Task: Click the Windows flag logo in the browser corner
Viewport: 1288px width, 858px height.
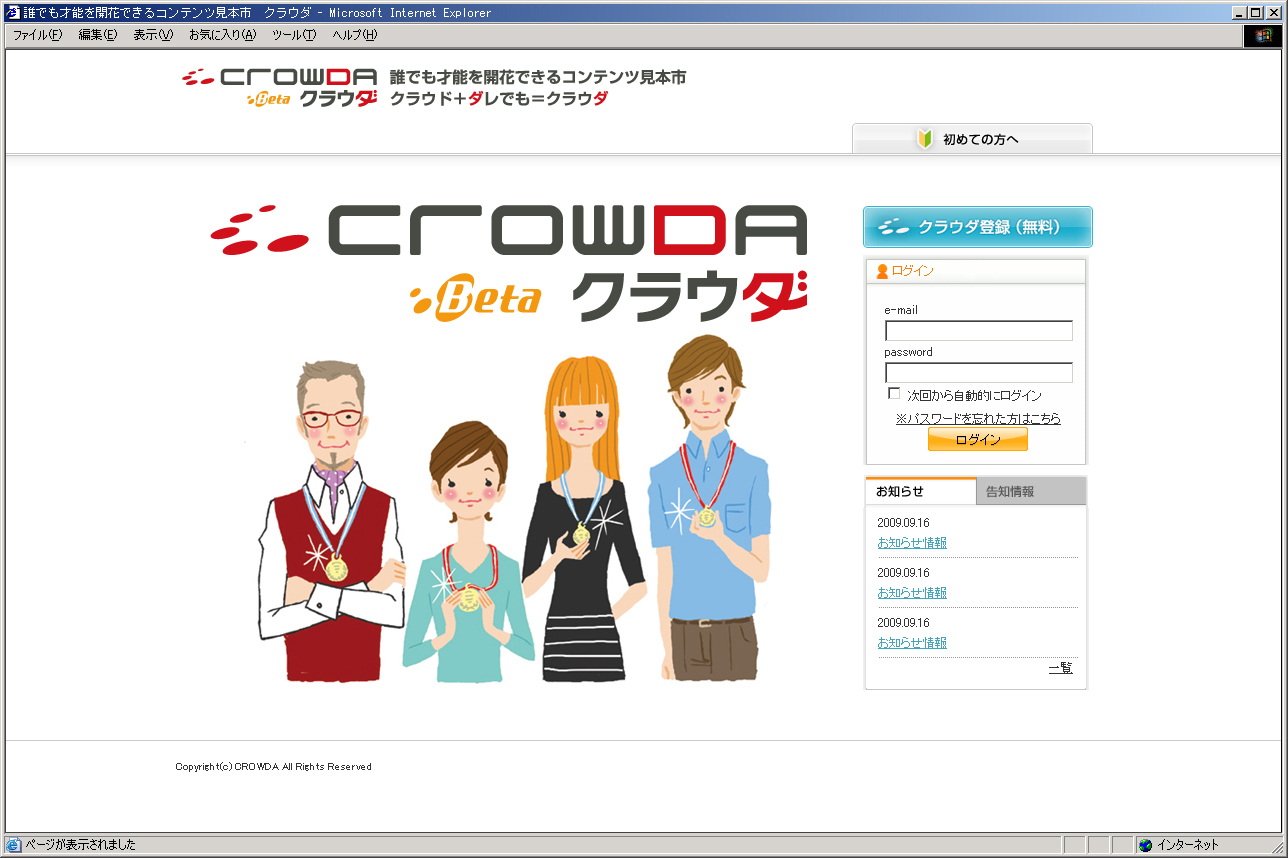Action: coord(1263,35)
